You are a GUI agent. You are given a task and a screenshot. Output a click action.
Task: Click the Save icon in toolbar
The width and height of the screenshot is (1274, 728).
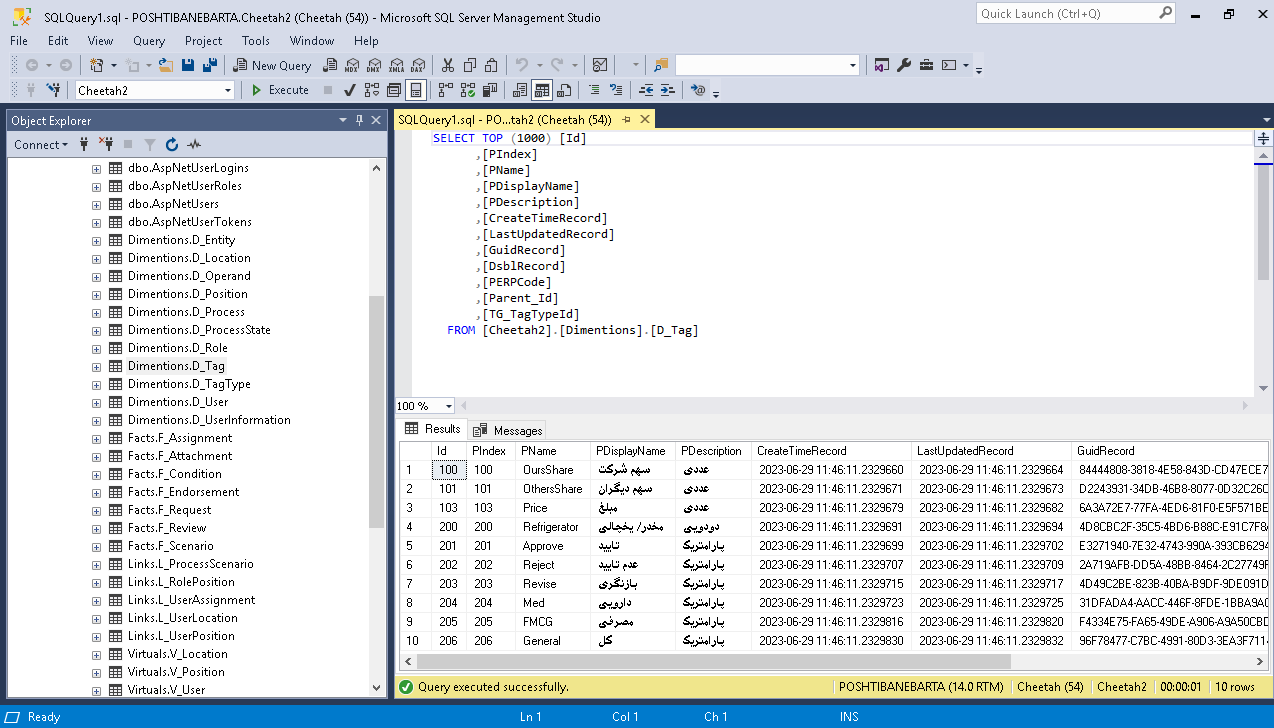(188, 65)
